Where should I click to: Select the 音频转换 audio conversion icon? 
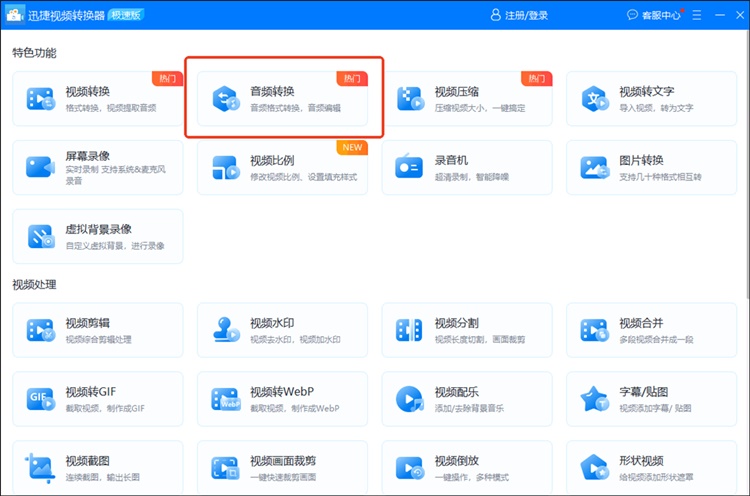[225, 99]
